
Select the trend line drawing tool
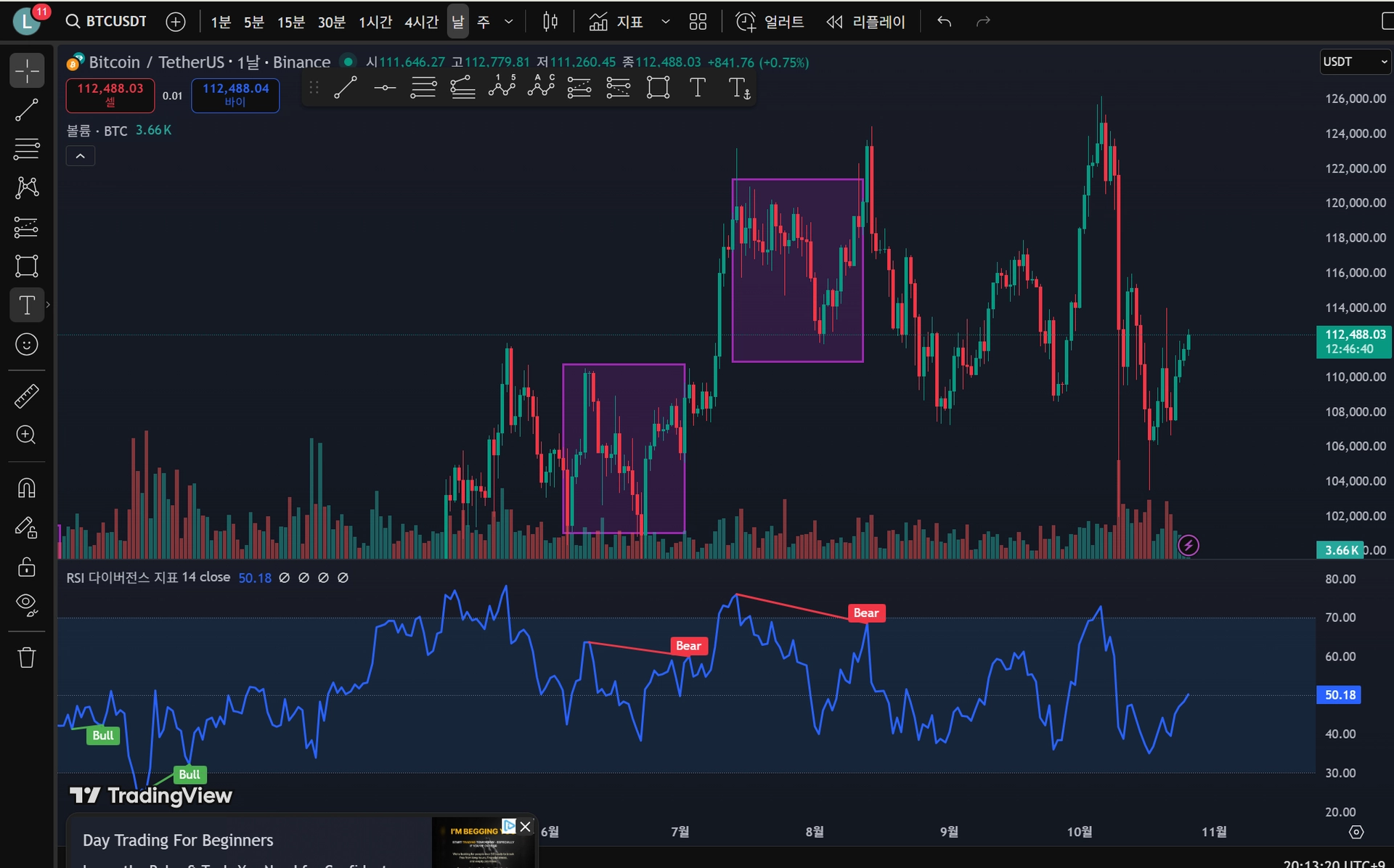coord(27,110)
